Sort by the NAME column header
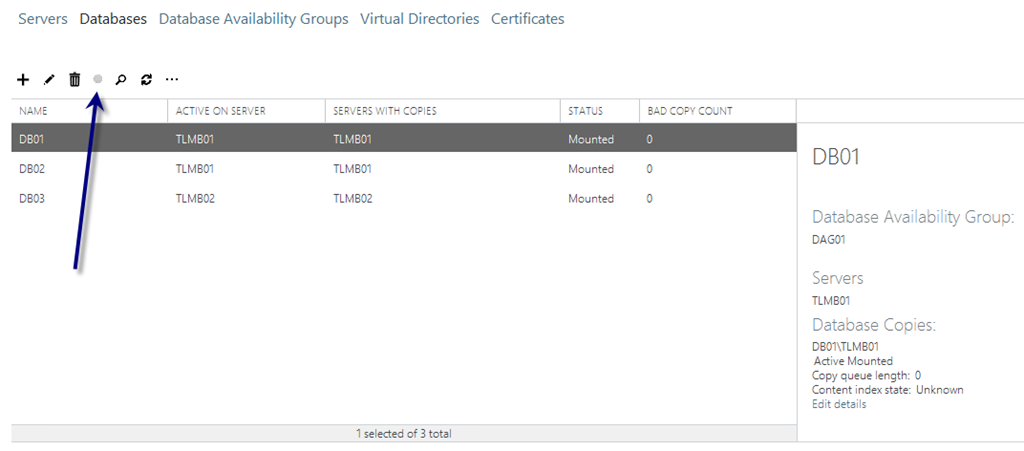This screenshot has width=1024, height=451. pos(90,111)
